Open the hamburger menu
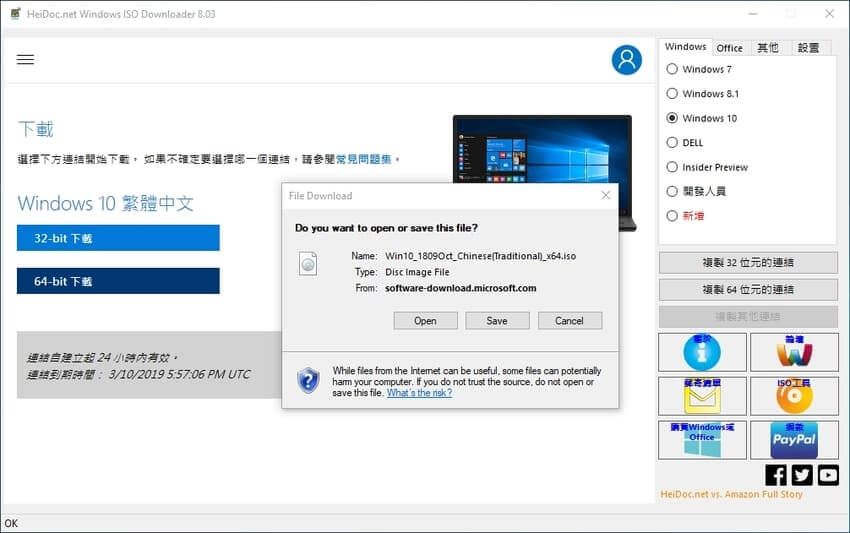This screenshot has height=533, width=850. (x=25, y=60)
